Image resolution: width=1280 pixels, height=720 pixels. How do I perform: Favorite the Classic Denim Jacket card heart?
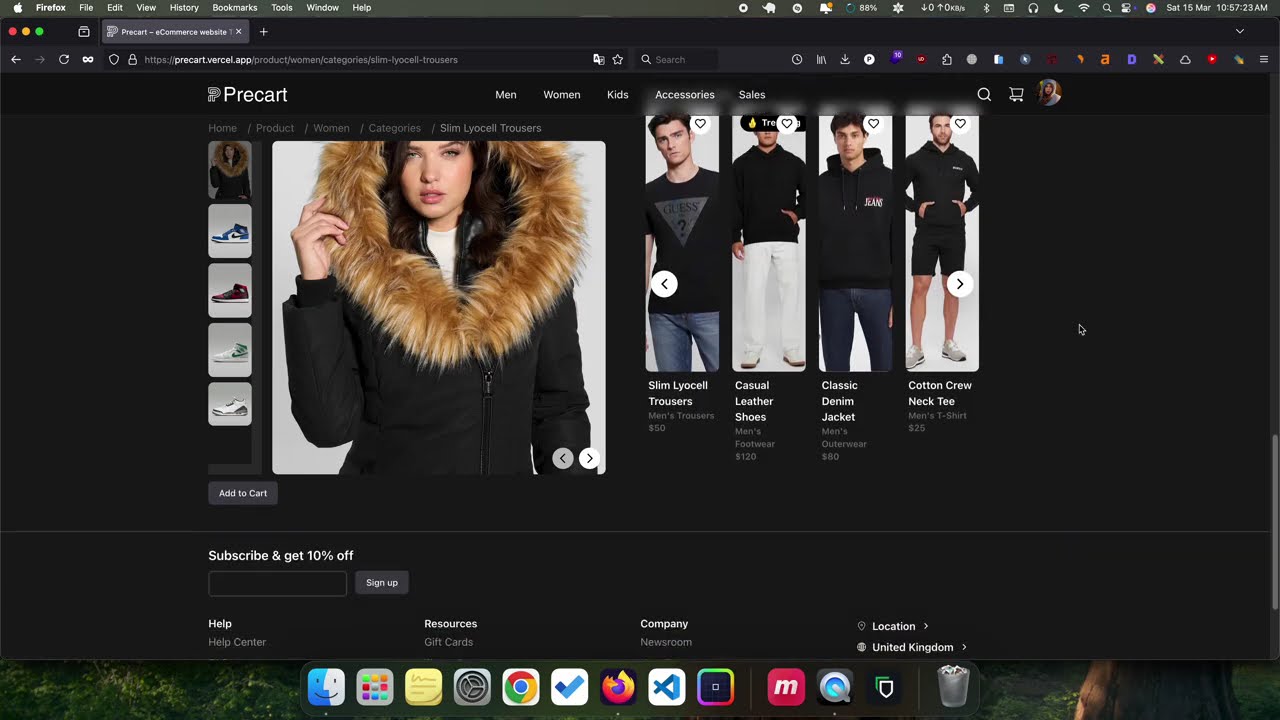click(873, 124)
